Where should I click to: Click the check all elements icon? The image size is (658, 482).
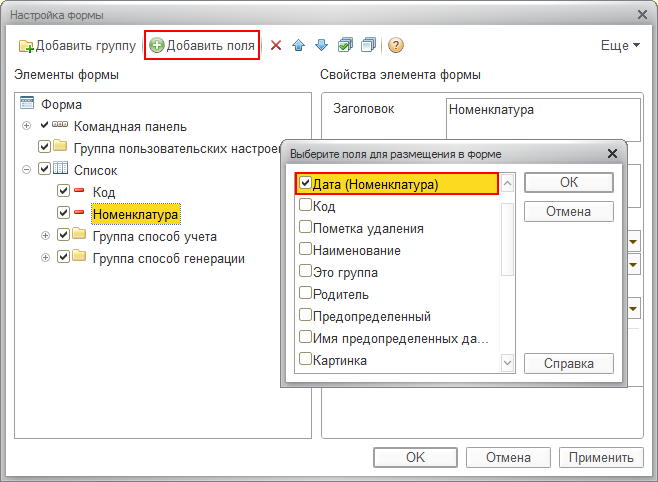[345, 45]
